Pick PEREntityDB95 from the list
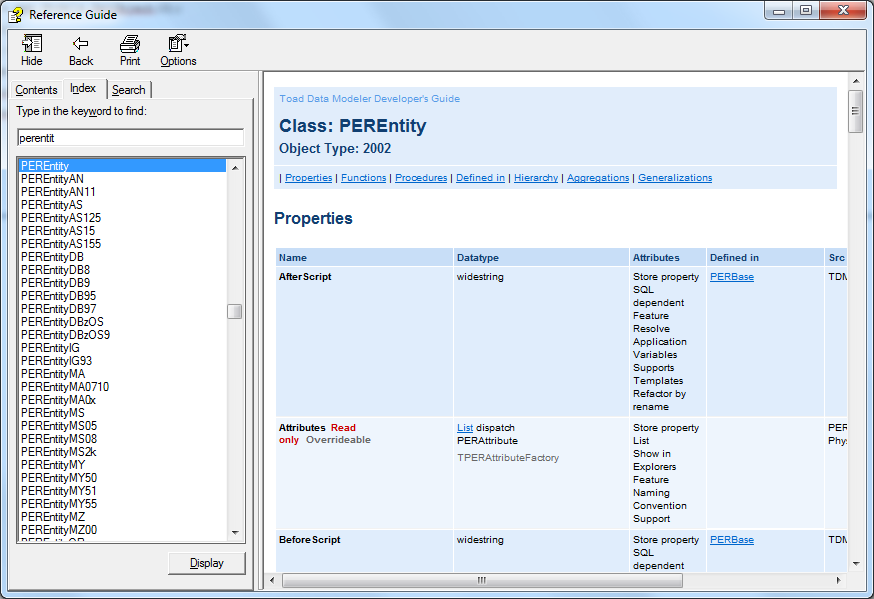This screenshot has height=599, width=874. [x=59, y=295]
